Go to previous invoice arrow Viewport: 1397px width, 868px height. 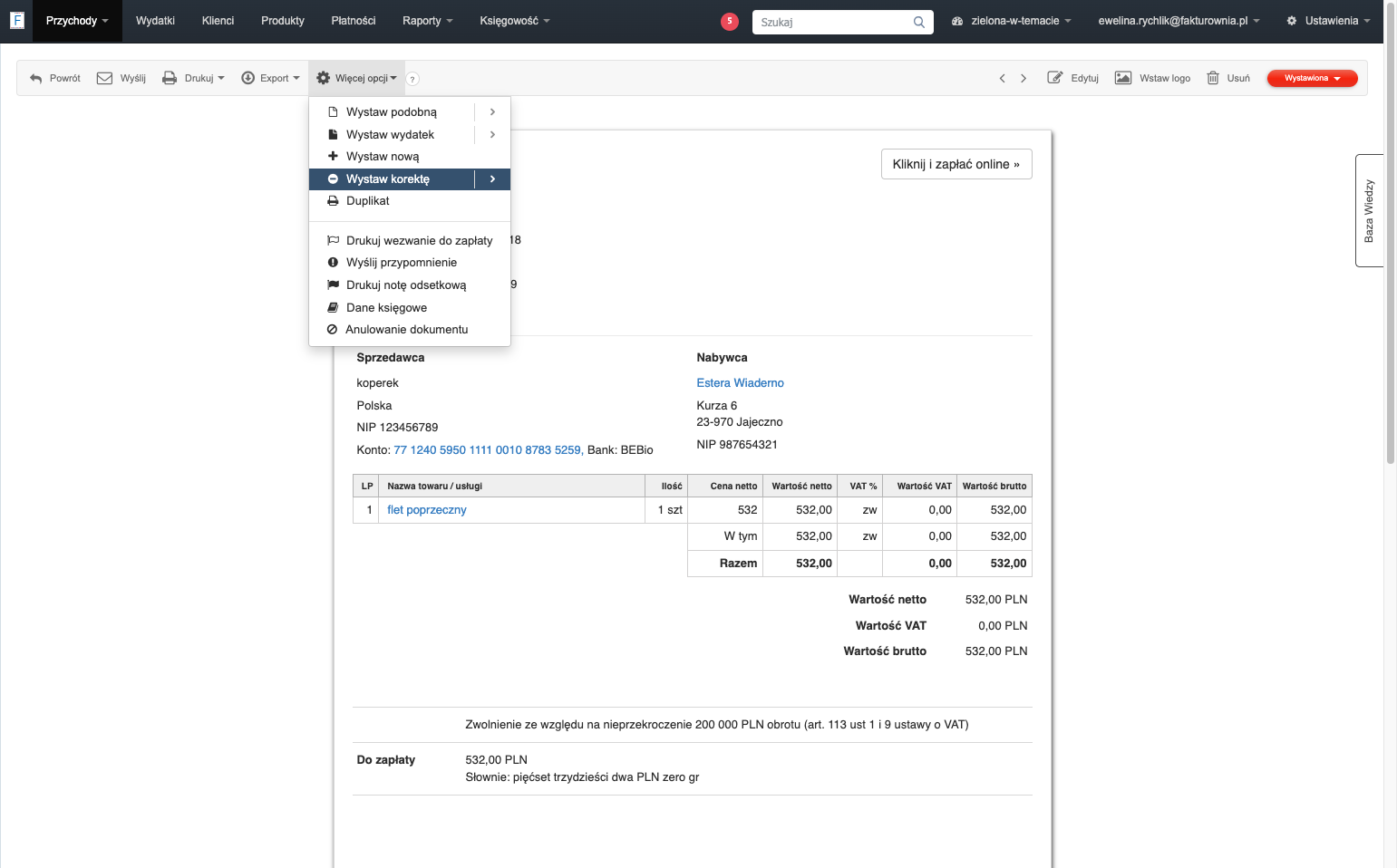1002,78
